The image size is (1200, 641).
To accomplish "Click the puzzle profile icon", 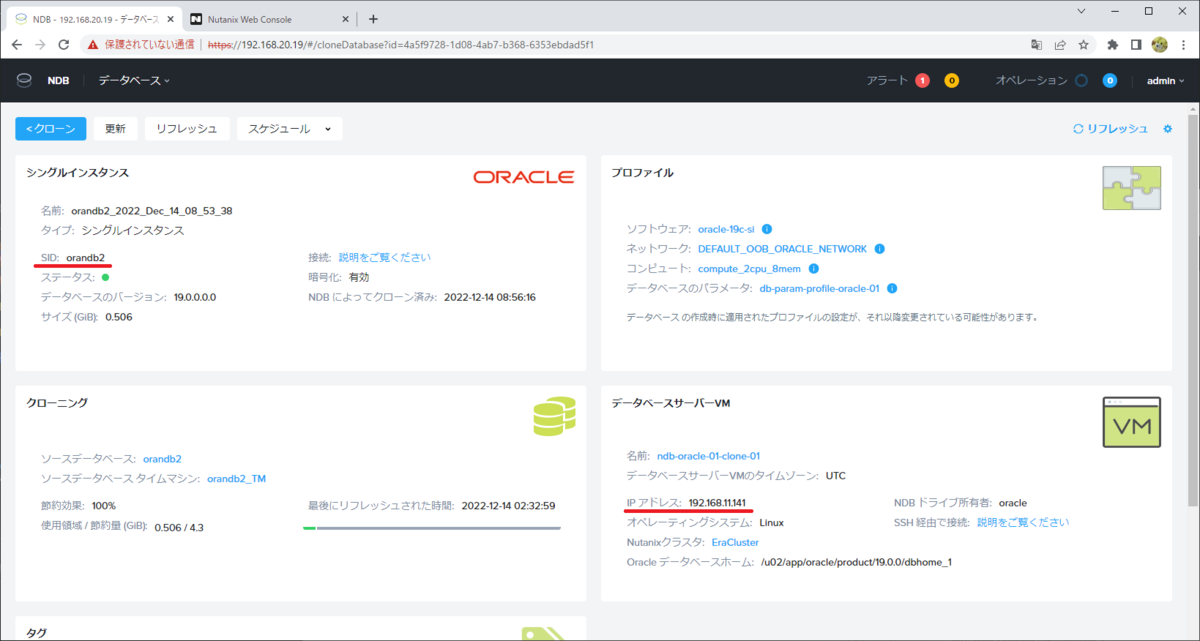I will point(1131,187).
